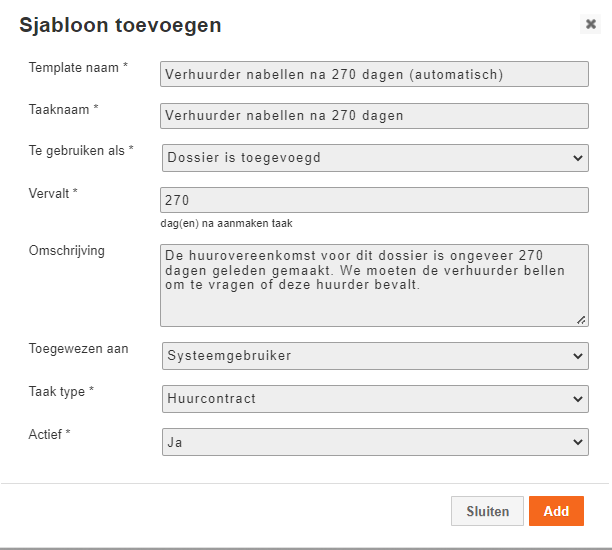
Task: Open the Actief Ja dropdown
Action: (374, 441)
